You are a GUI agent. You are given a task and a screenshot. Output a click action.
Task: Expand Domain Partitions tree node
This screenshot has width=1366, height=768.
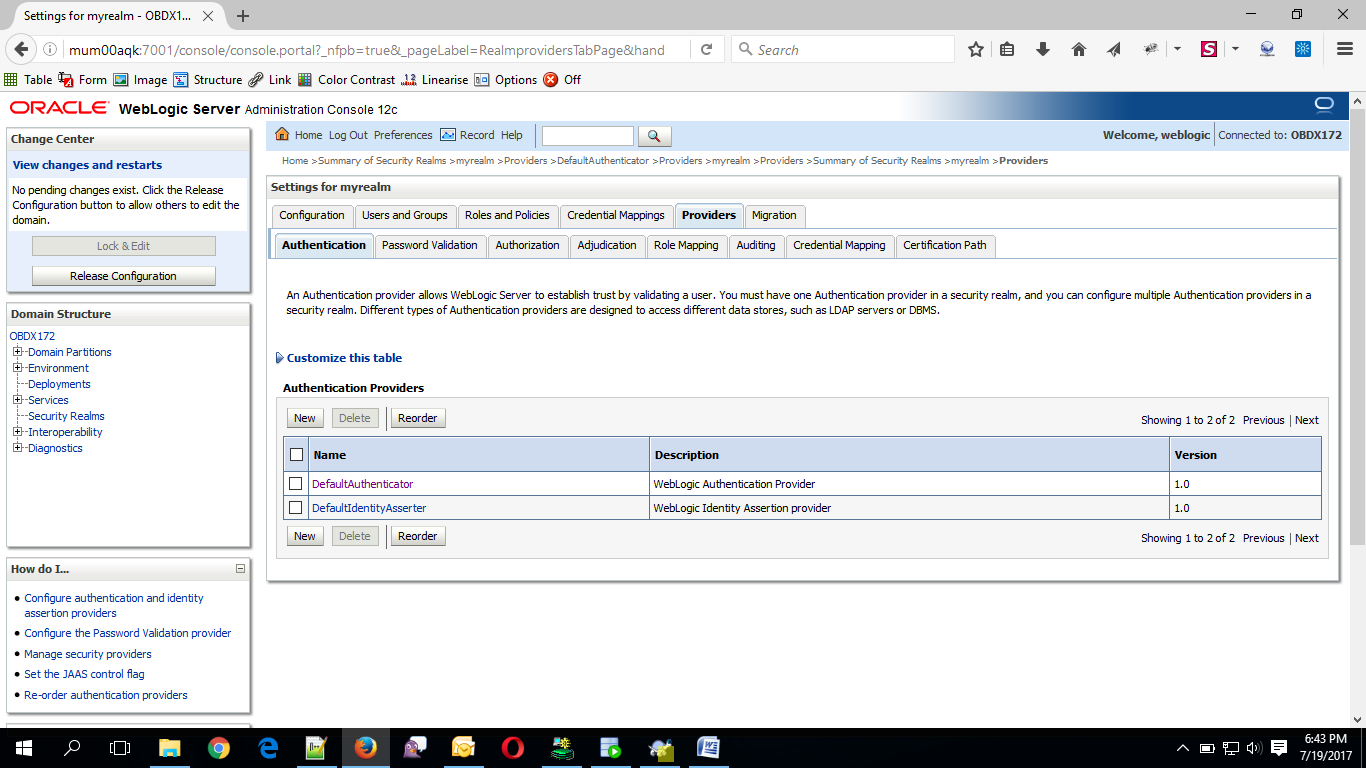[17, 352]
